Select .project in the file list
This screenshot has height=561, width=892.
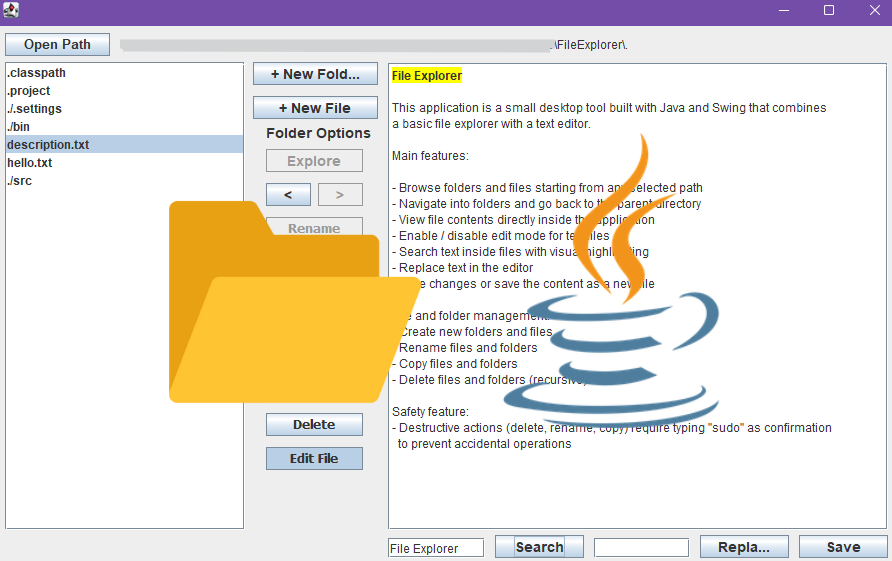125,90
